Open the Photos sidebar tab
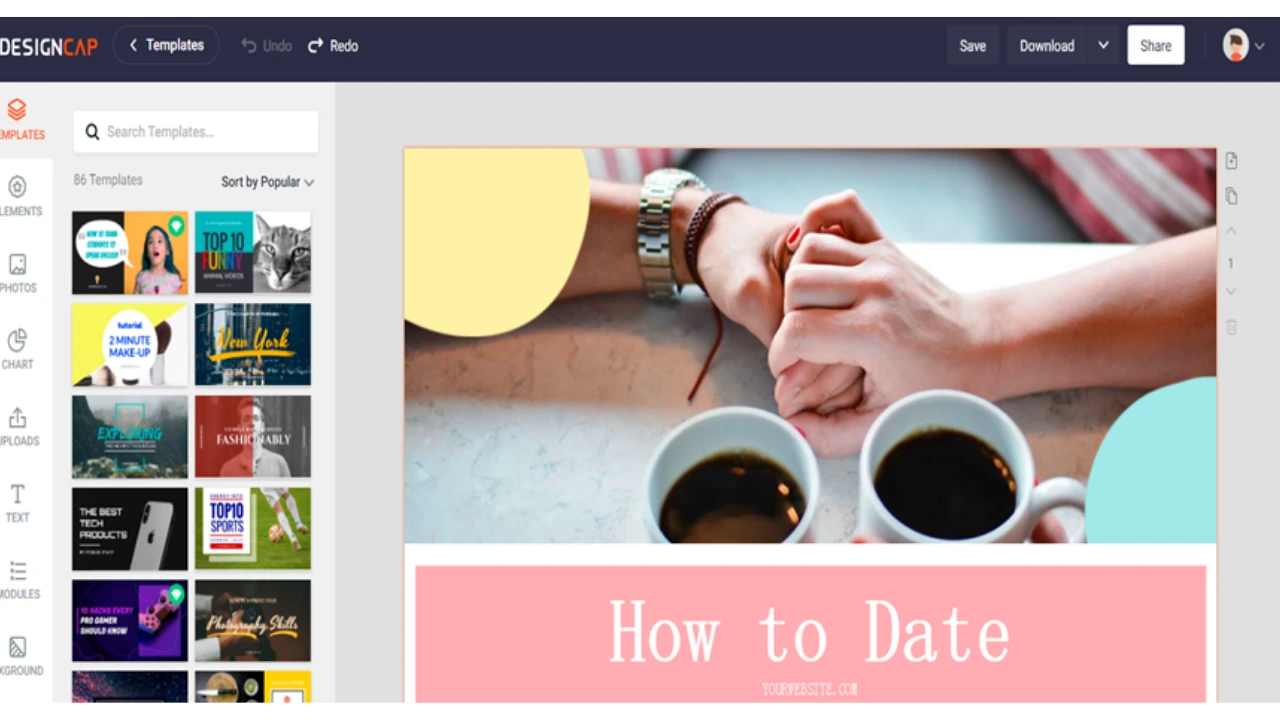The width and height of the screenshot is (1280, 720). click(x=18, y=273)
